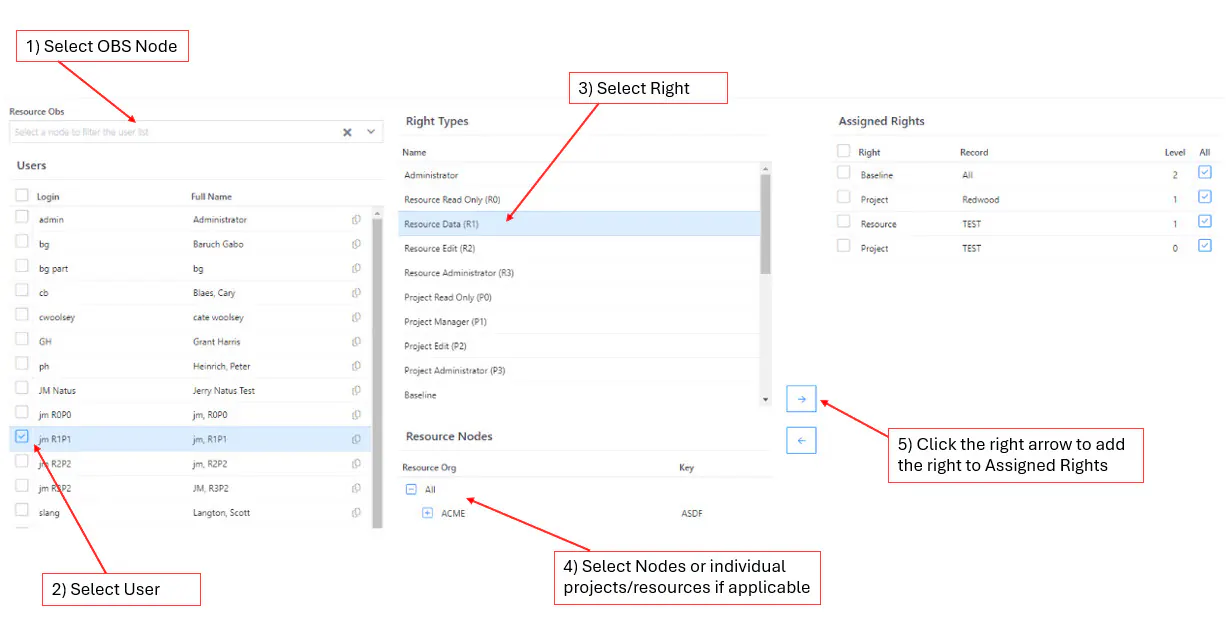This screenshot has height=625, width=1226.
Task: Click copy icon next to cate woolsey
Action: click(x=356, y=317)
